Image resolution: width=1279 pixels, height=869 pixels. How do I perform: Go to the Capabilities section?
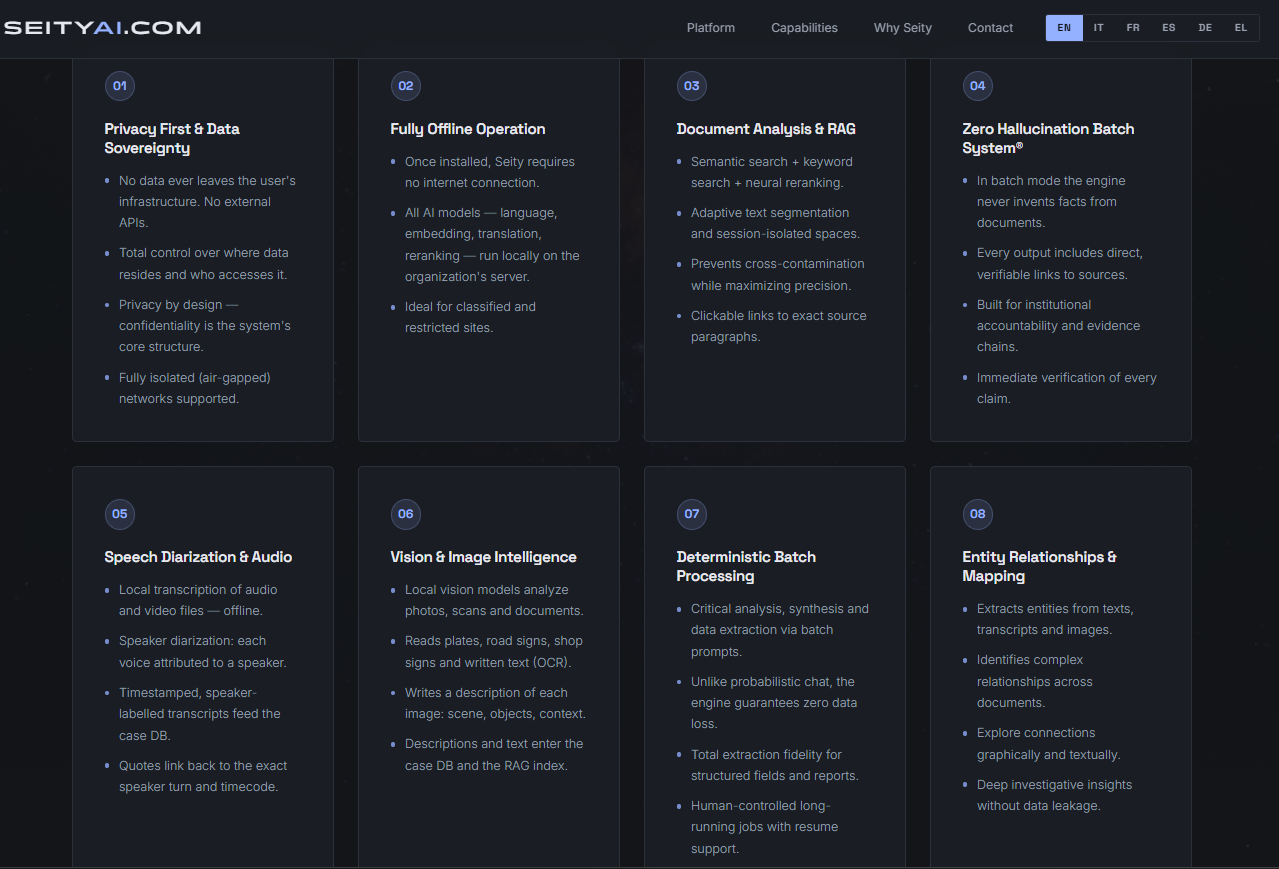[x=804, y=28]
